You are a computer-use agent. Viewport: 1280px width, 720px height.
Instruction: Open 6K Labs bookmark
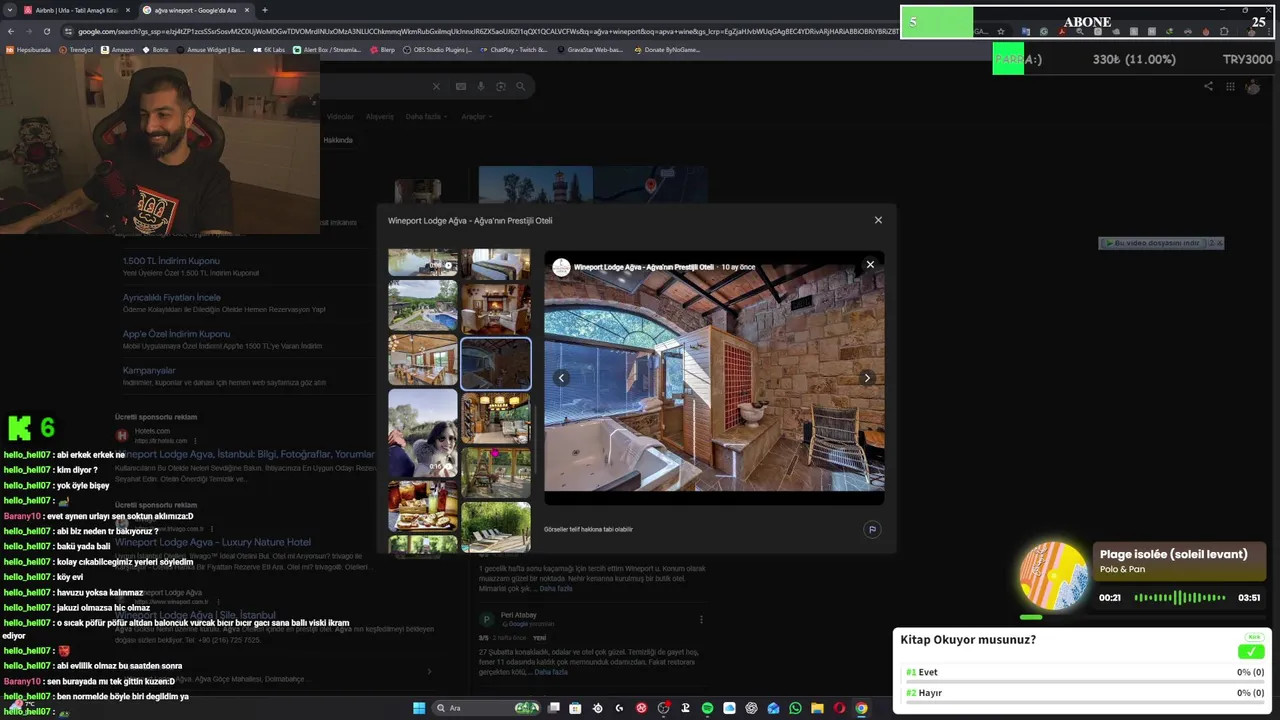point(270,49)
